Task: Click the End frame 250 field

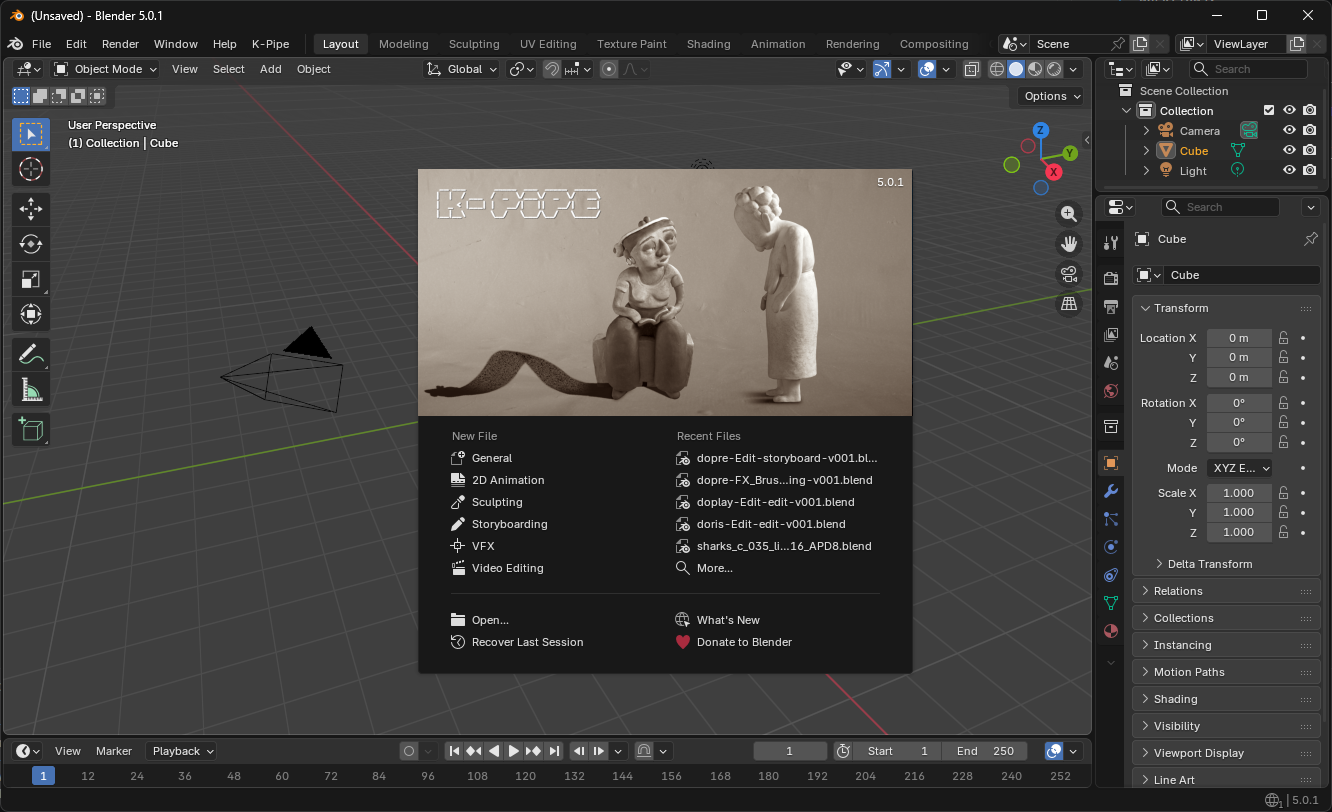Action: [987, 751]
